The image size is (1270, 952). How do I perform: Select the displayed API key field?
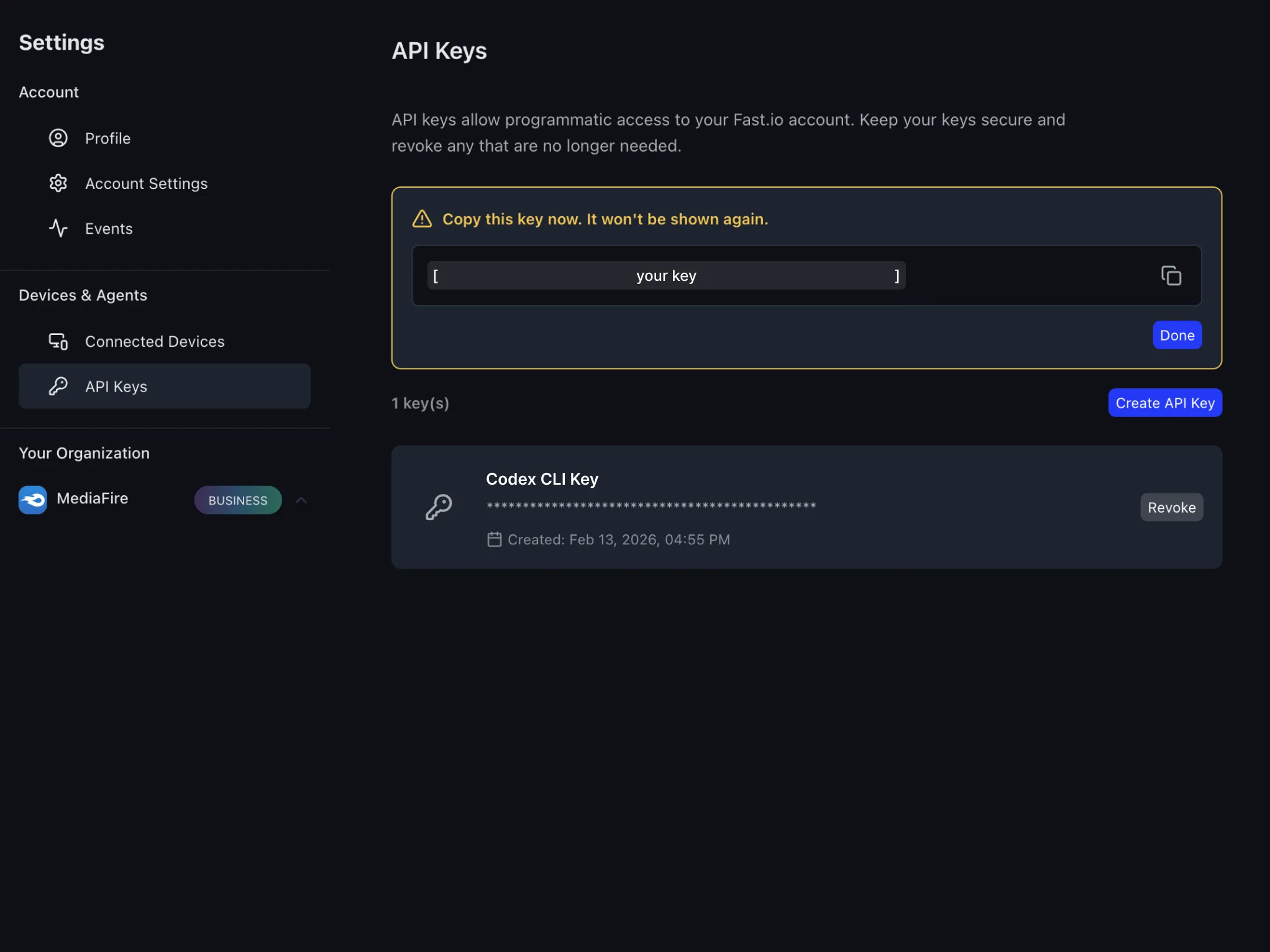(x=665, y=275)
